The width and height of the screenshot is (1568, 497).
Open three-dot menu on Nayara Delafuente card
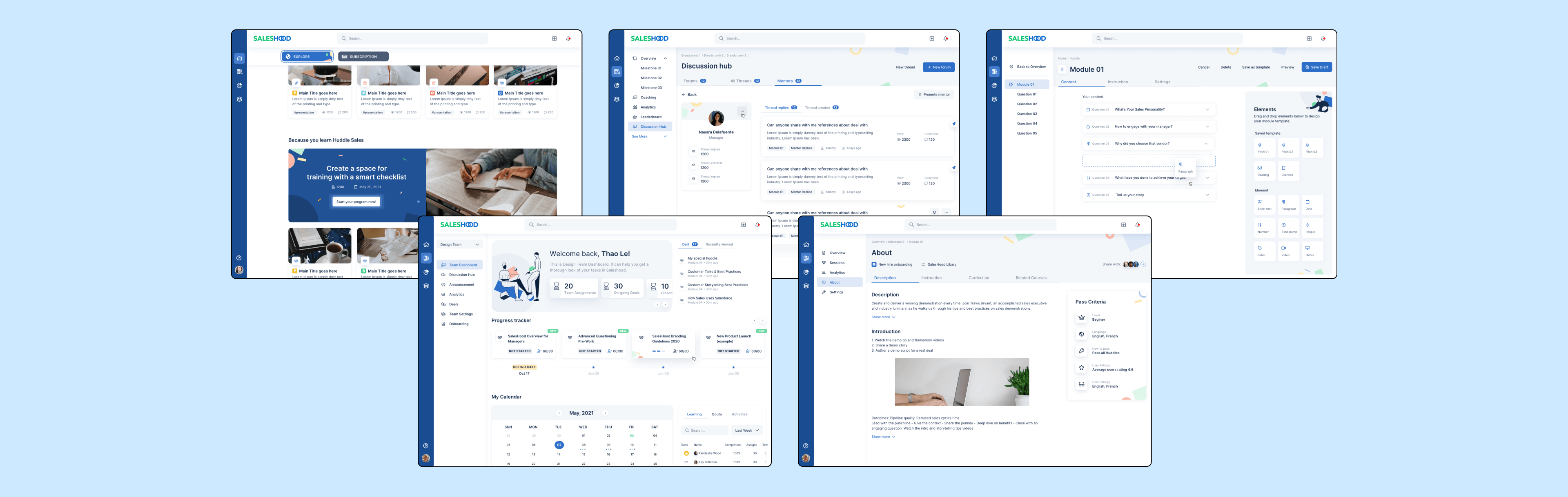point(742,111)
